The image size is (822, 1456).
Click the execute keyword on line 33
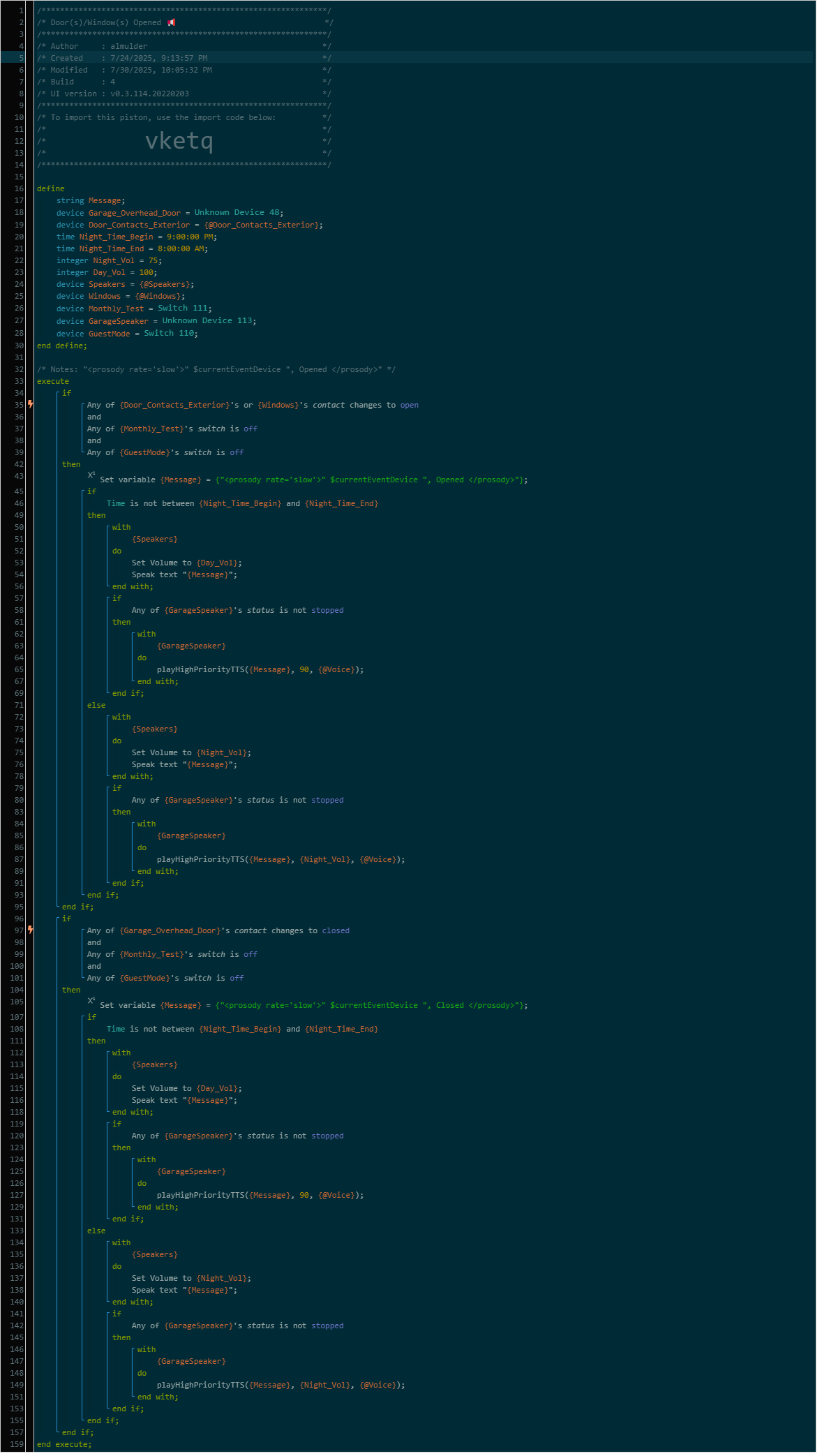click(53, 381)
